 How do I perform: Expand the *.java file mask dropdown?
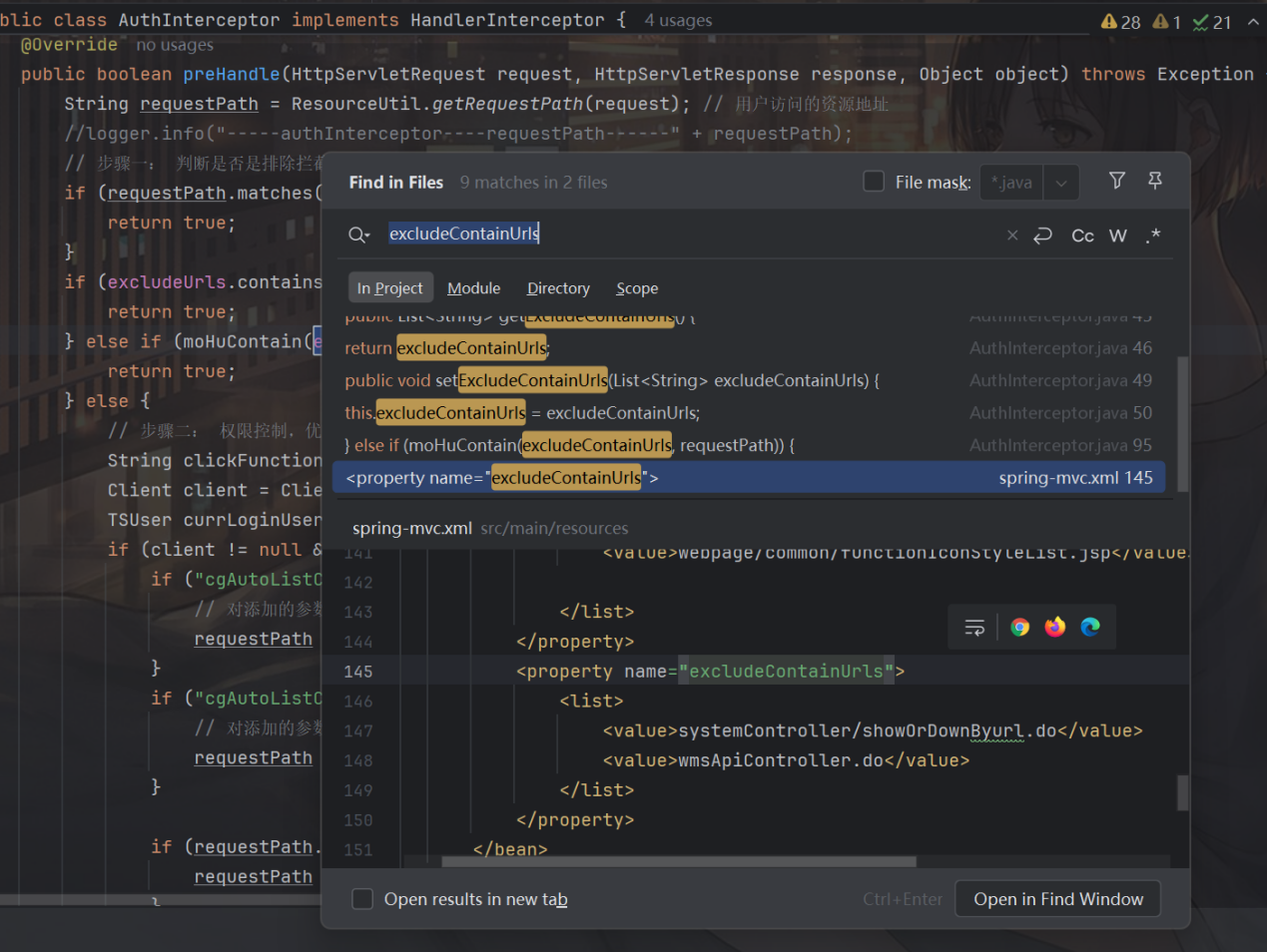click(1060, 183)
